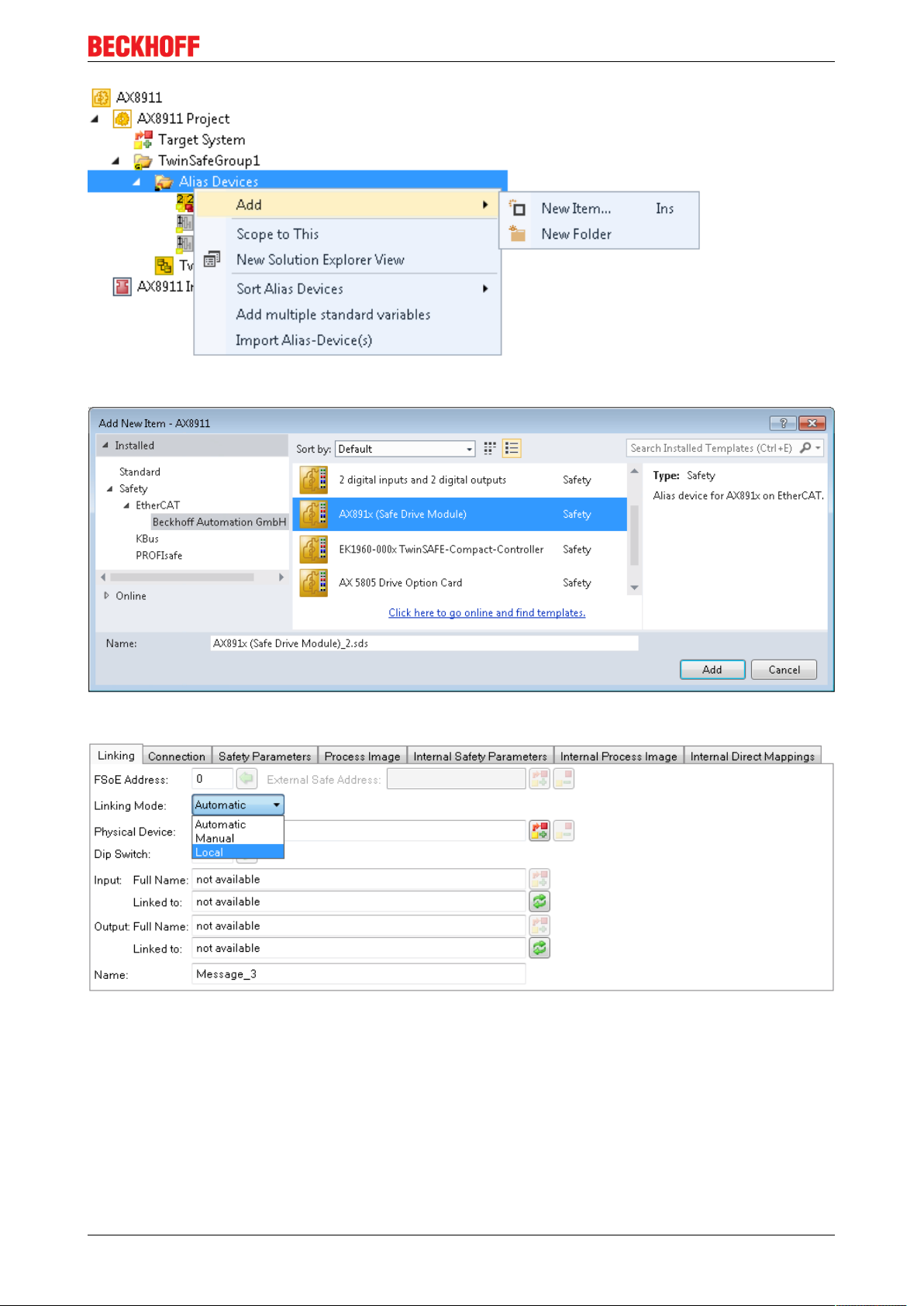Select the PROFIsafe category

(159, 556)
